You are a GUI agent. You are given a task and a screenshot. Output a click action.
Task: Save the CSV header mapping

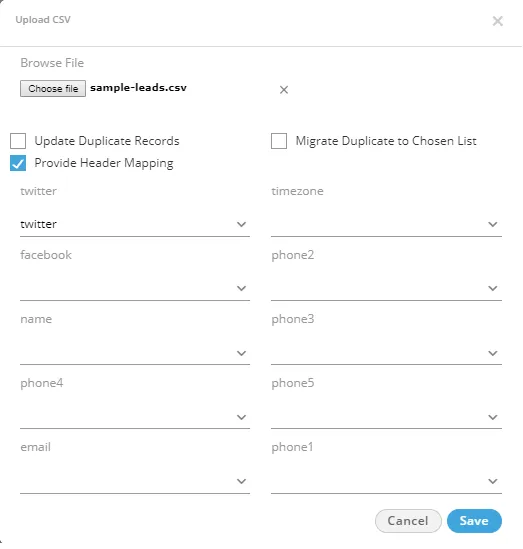pyautogui.click(x=474, y=521)
